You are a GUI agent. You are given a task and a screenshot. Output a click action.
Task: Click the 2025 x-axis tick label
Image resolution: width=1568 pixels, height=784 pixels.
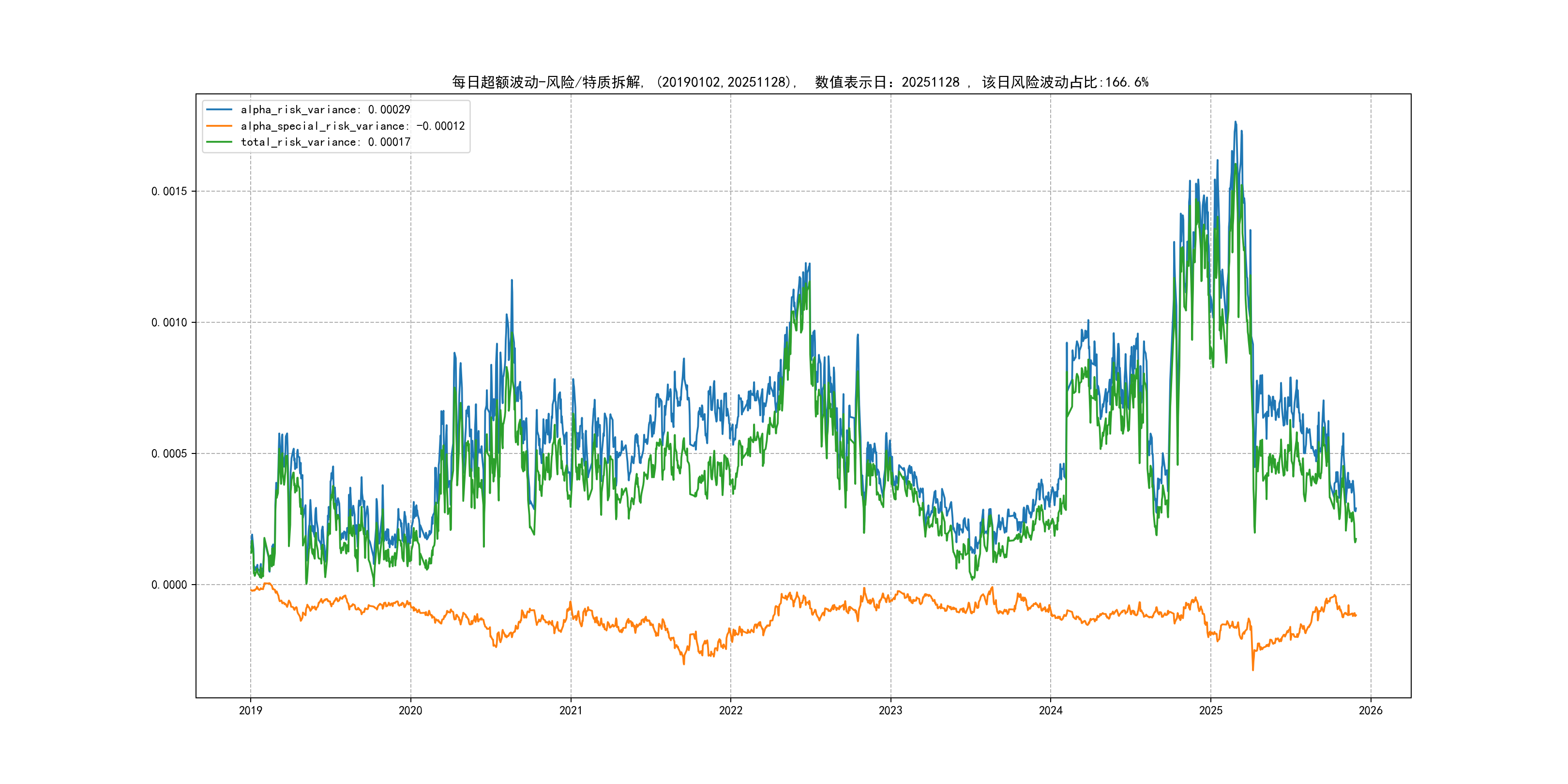[1211, 710]
